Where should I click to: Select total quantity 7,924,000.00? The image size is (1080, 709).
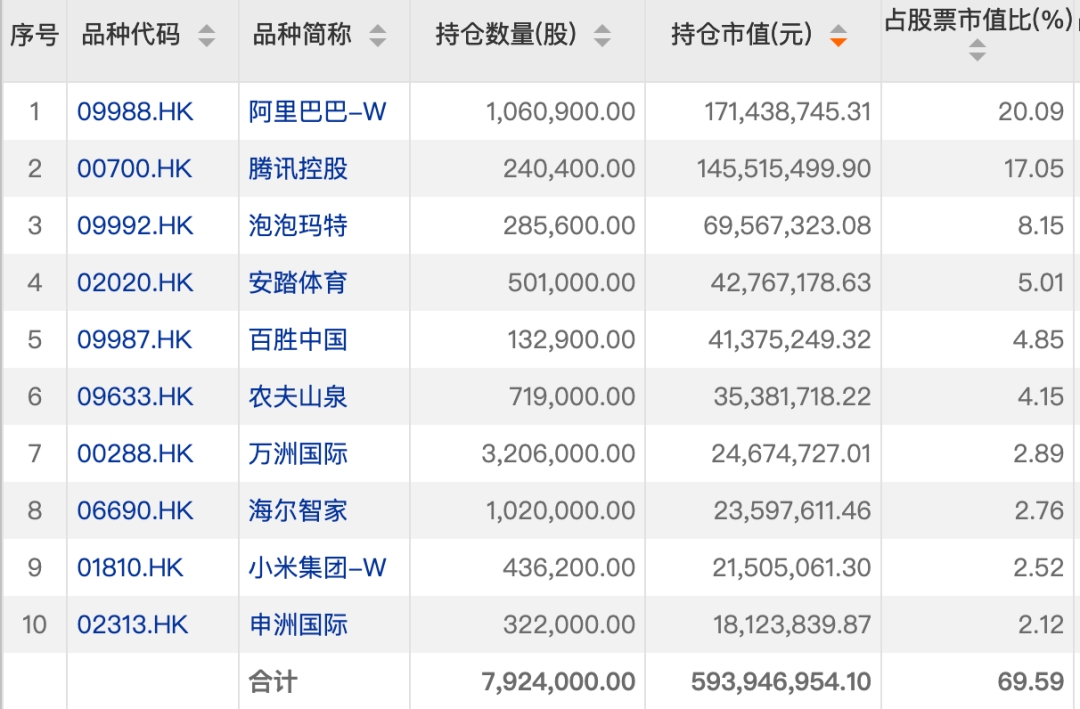point(559,682)
